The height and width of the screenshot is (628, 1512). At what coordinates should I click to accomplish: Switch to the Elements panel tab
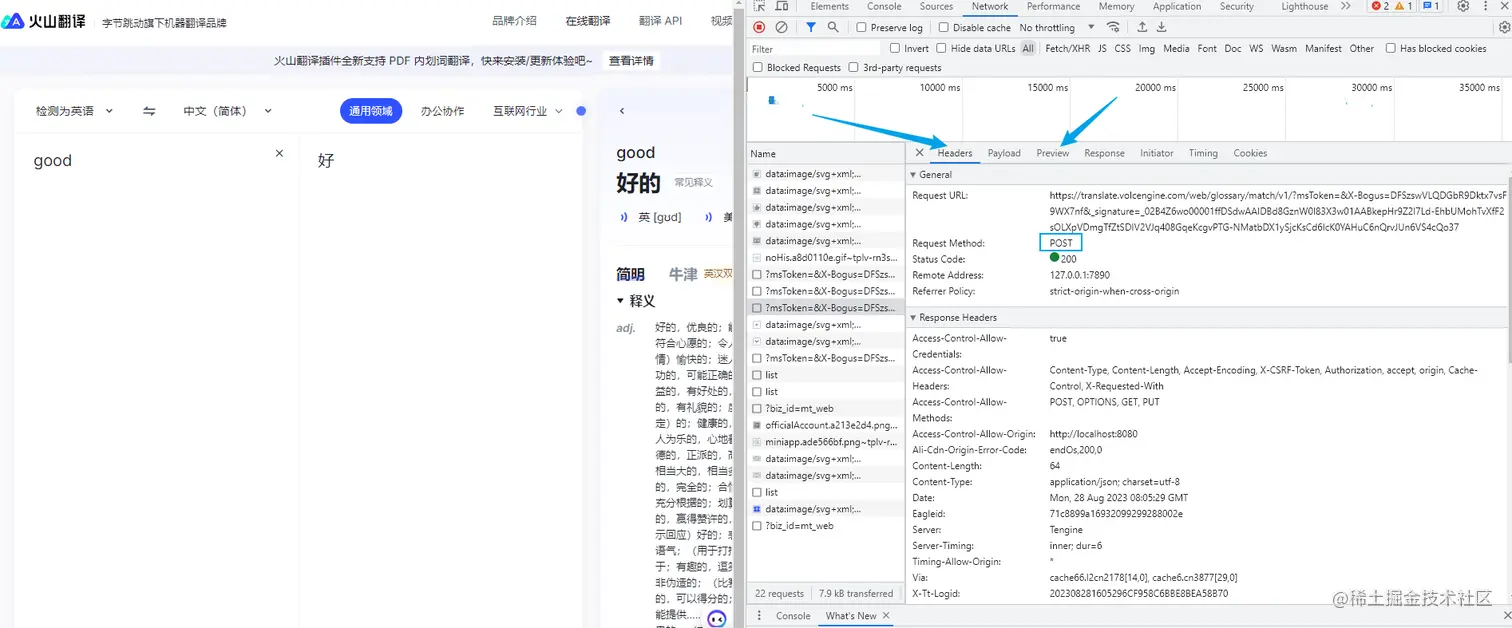830,6
